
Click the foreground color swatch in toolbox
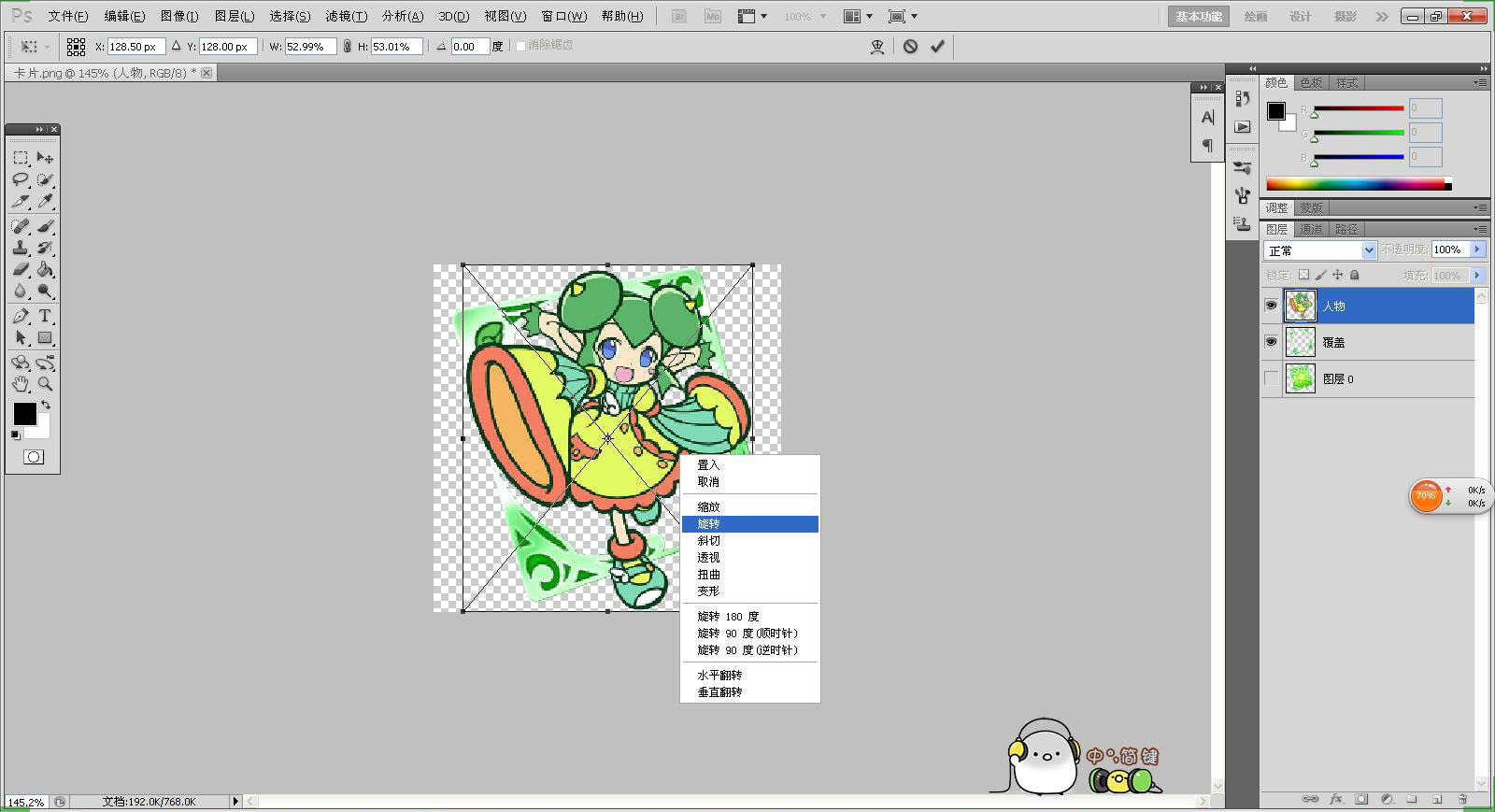pos(24,413)
